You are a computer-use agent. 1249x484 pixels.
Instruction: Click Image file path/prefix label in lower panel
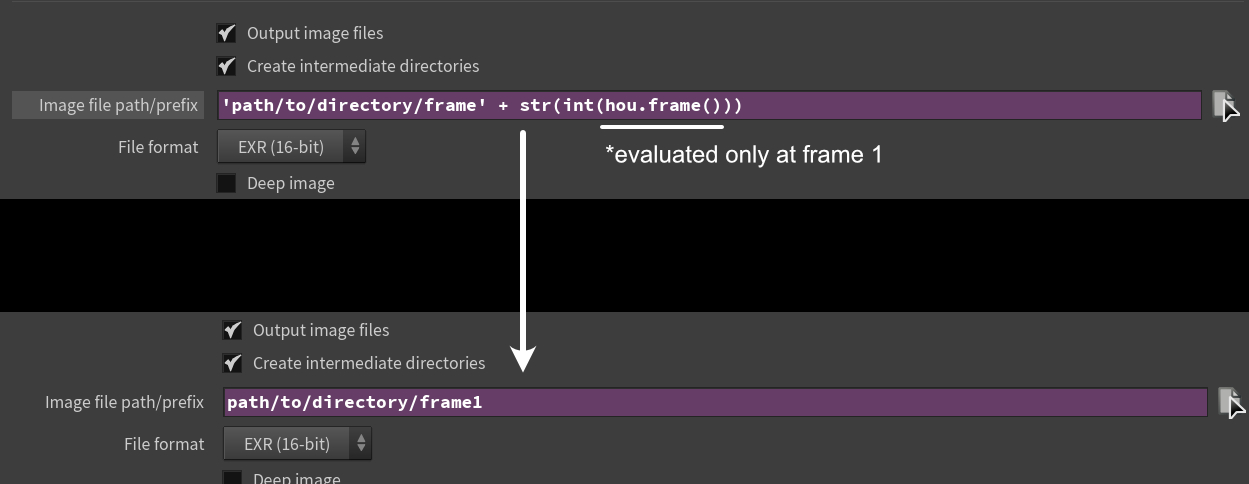[x=124, y=402]
